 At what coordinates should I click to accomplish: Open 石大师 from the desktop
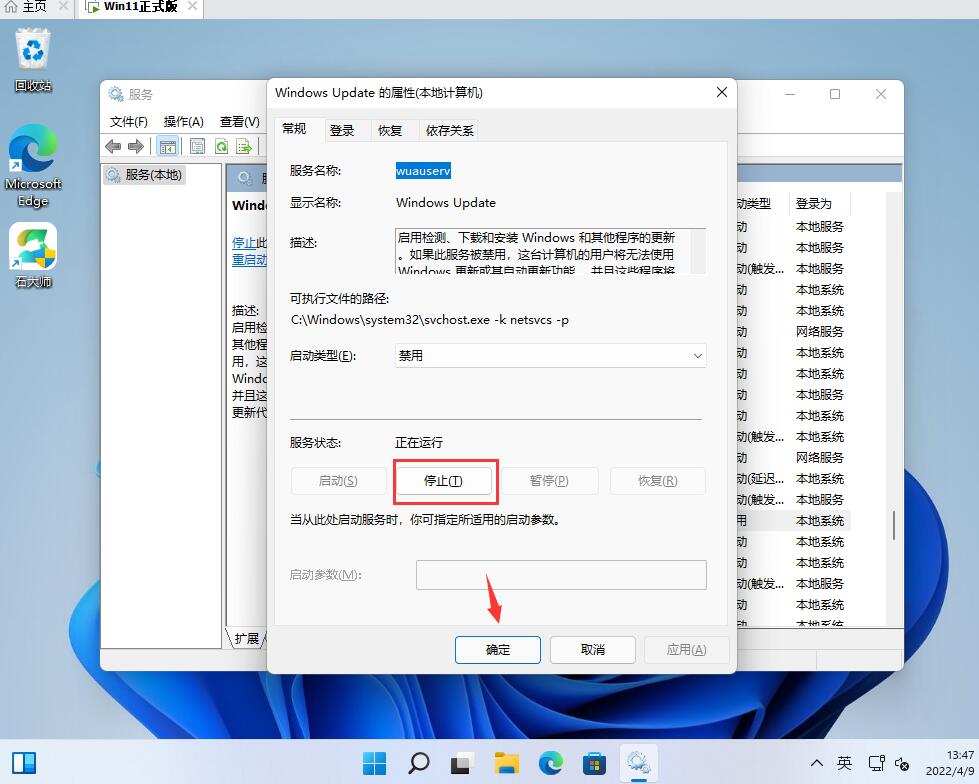tap(33, 245)
